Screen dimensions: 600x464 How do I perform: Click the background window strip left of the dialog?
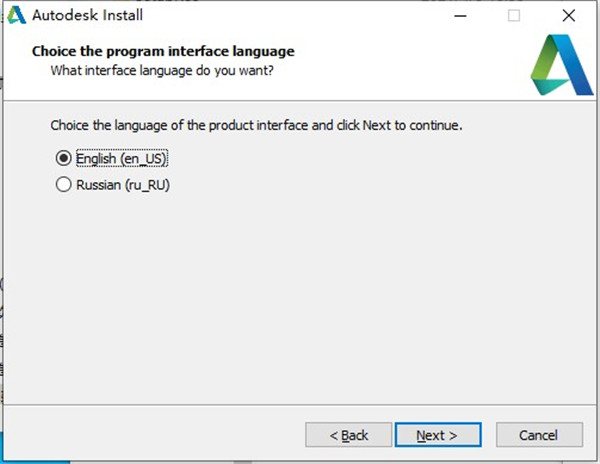(2, 300)
